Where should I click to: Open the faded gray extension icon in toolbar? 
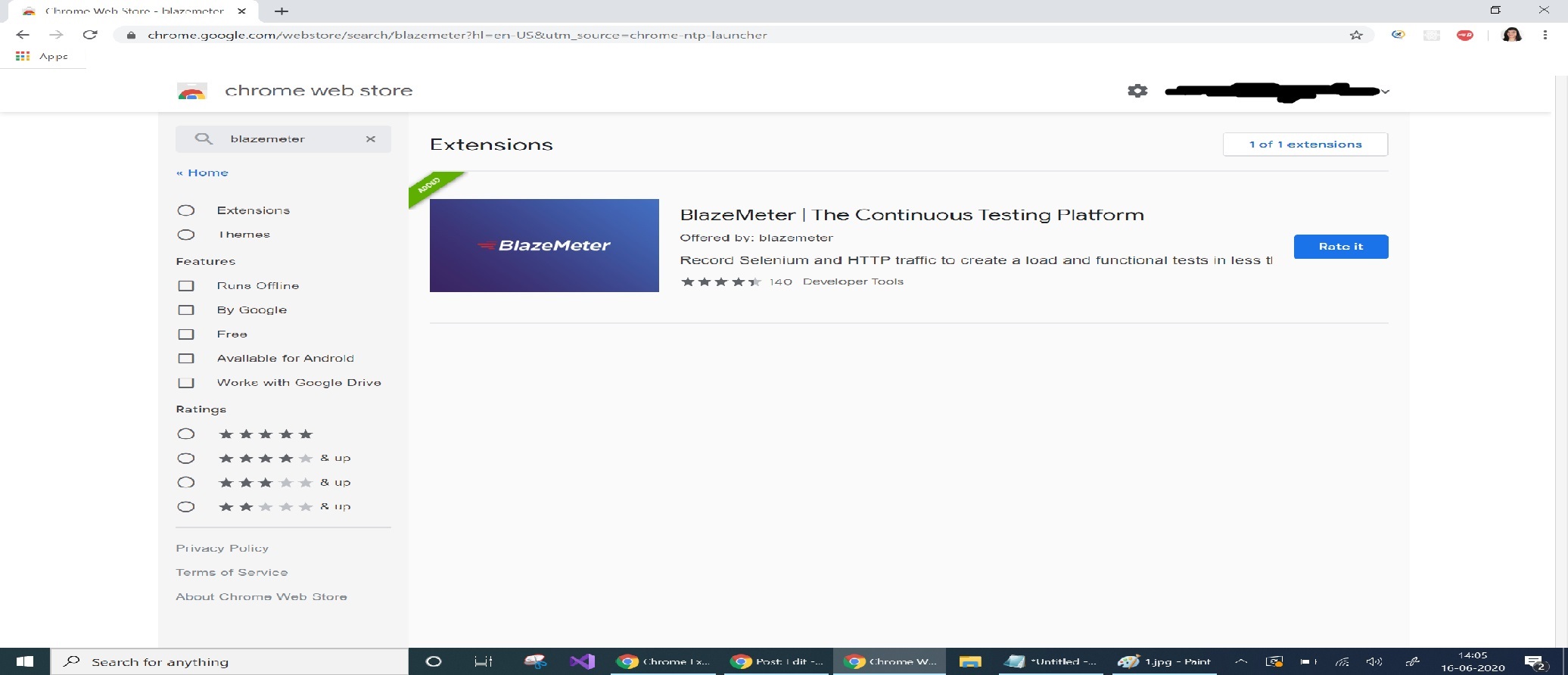pos(1431,35)
